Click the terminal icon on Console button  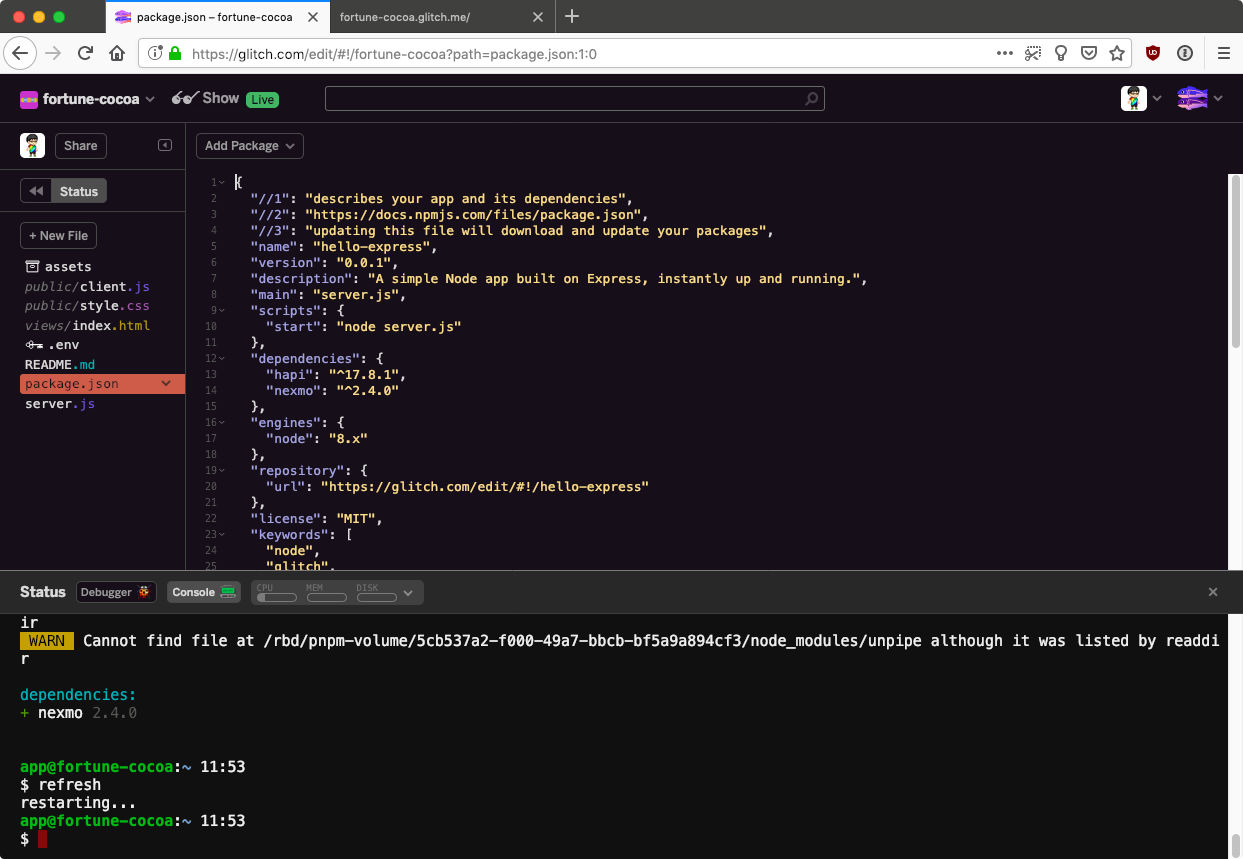click(228, 592)
